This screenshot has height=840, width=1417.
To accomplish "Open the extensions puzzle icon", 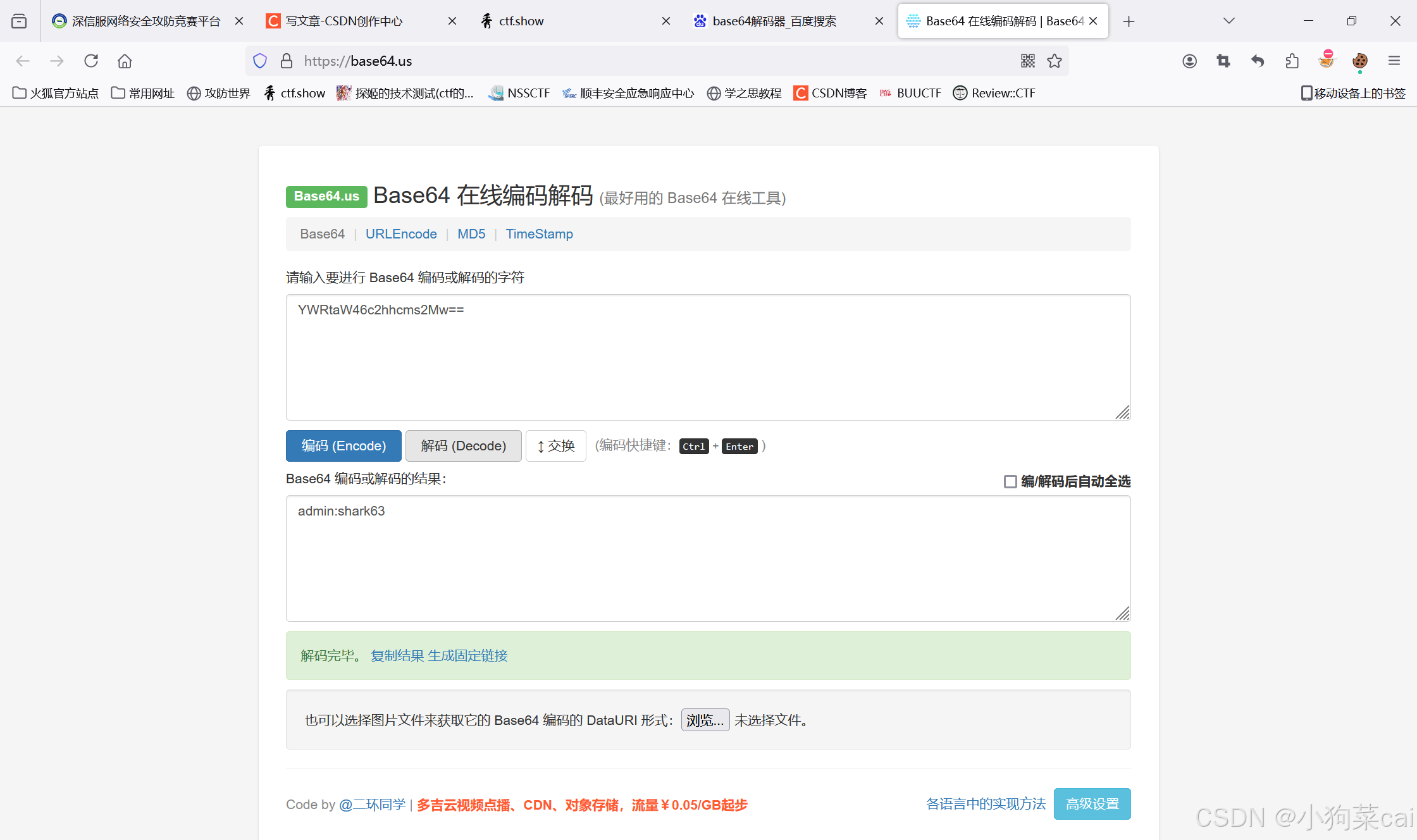I will pyautogui.click(x=1292, y=61).
